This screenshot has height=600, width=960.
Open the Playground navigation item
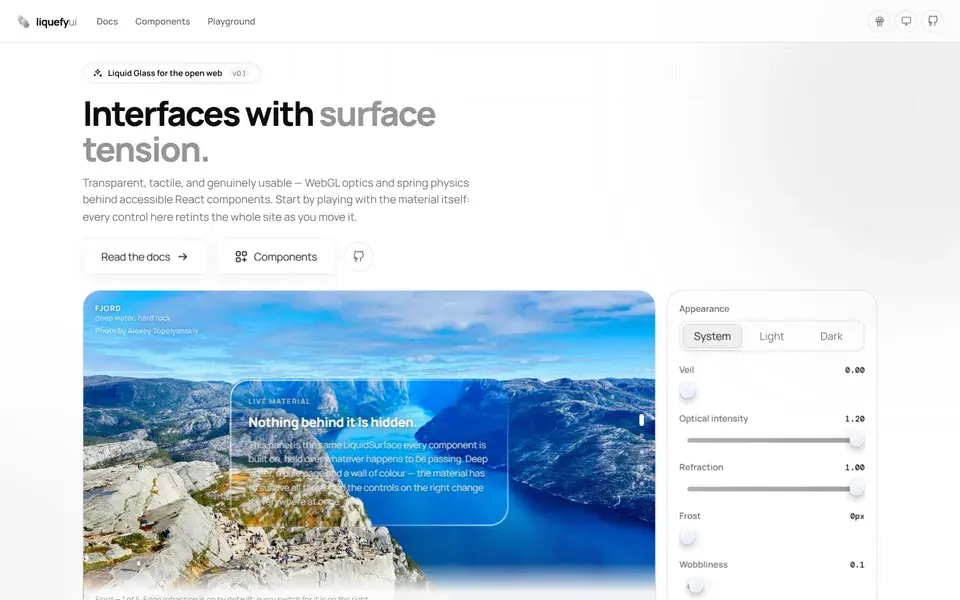pos(231,21)
